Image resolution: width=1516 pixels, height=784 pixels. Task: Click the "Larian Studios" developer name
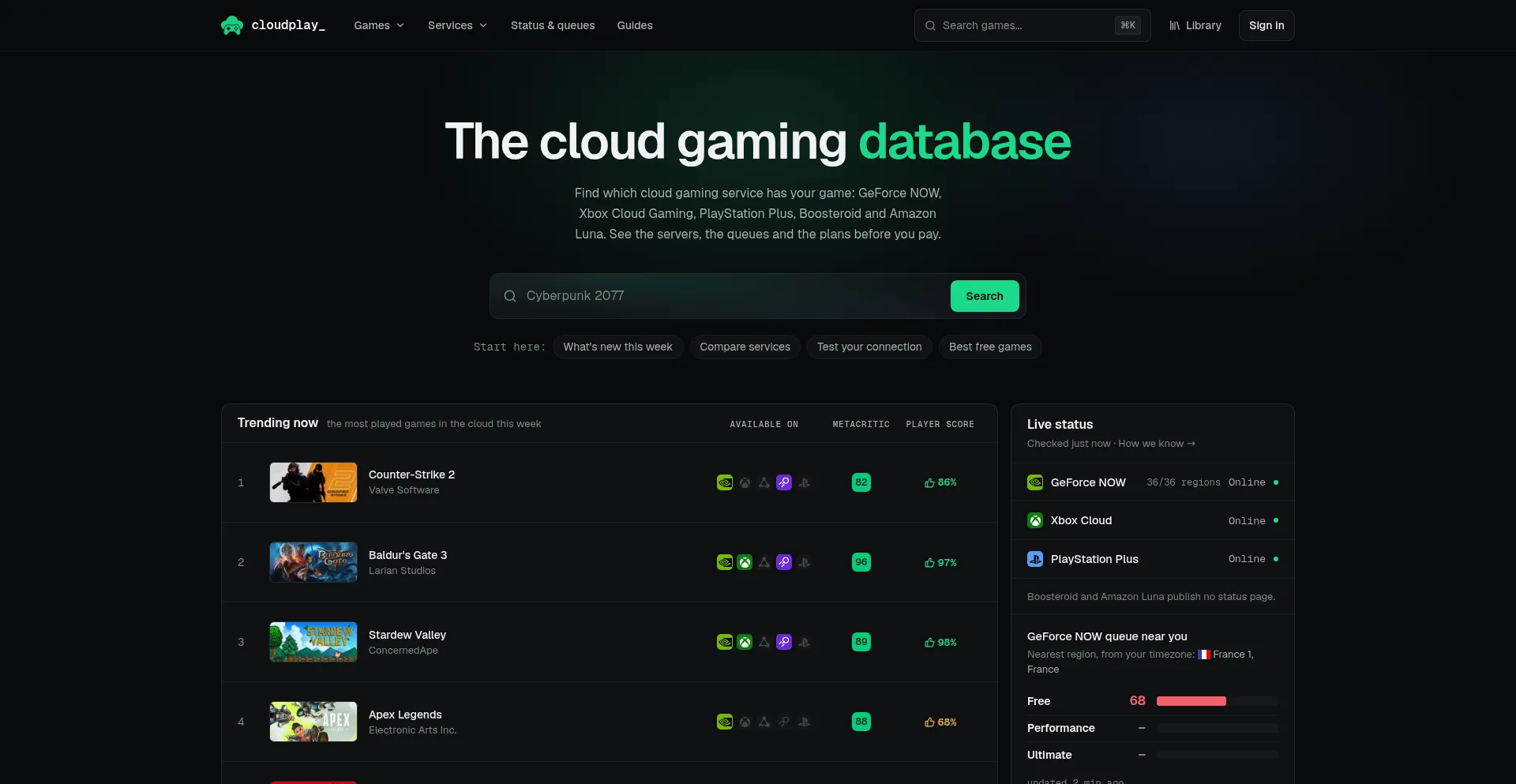coord(402,571)
